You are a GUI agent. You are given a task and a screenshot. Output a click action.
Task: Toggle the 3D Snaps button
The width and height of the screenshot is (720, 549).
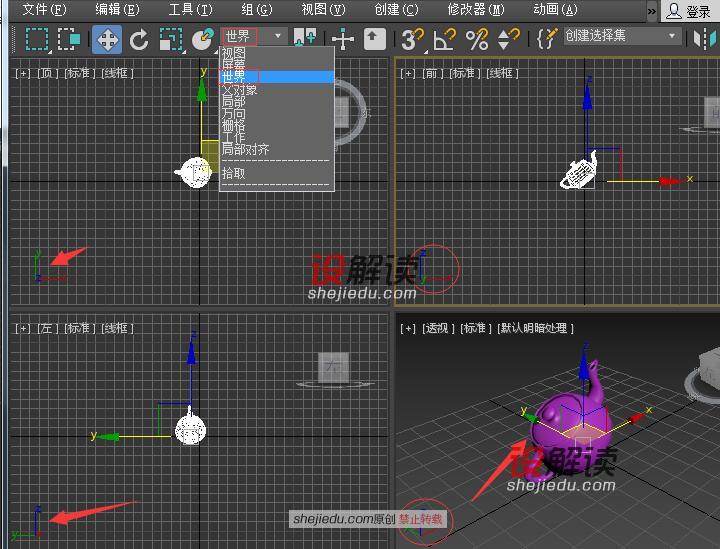tap(412, 39)
